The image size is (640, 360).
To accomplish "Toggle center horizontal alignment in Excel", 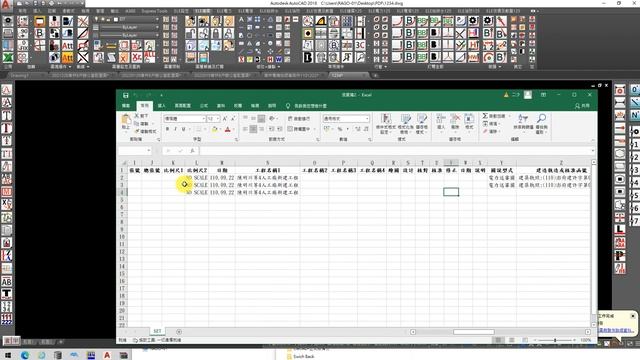I will [x=253, y=129].
